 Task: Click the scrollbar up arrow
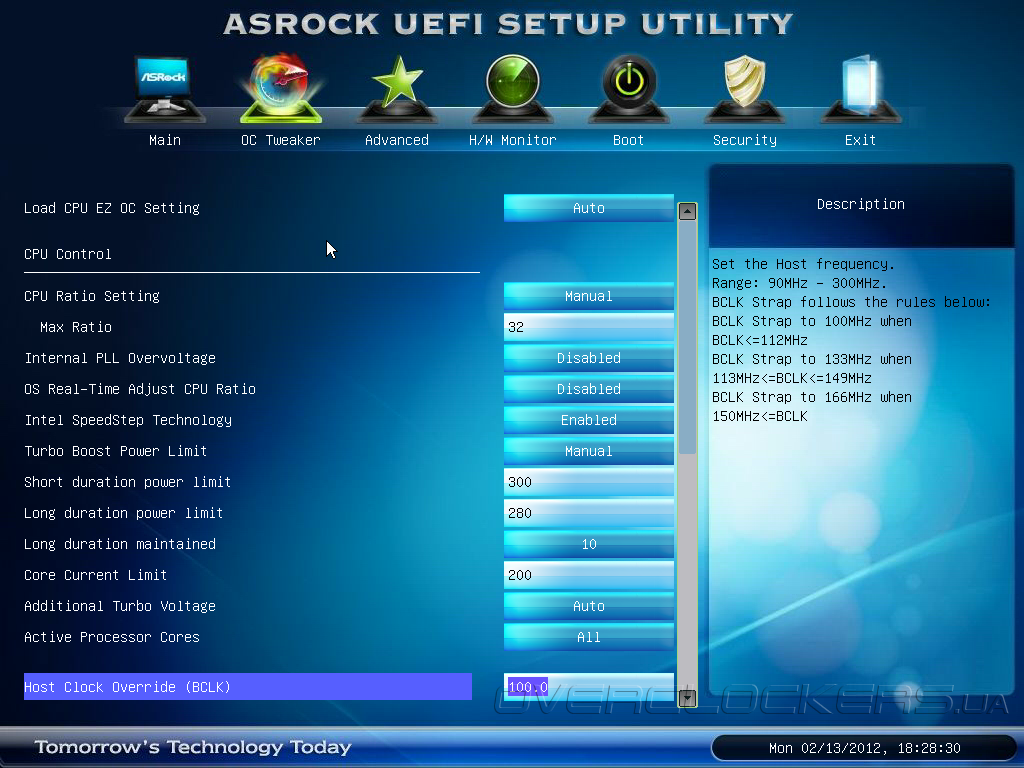pos(687,212)
